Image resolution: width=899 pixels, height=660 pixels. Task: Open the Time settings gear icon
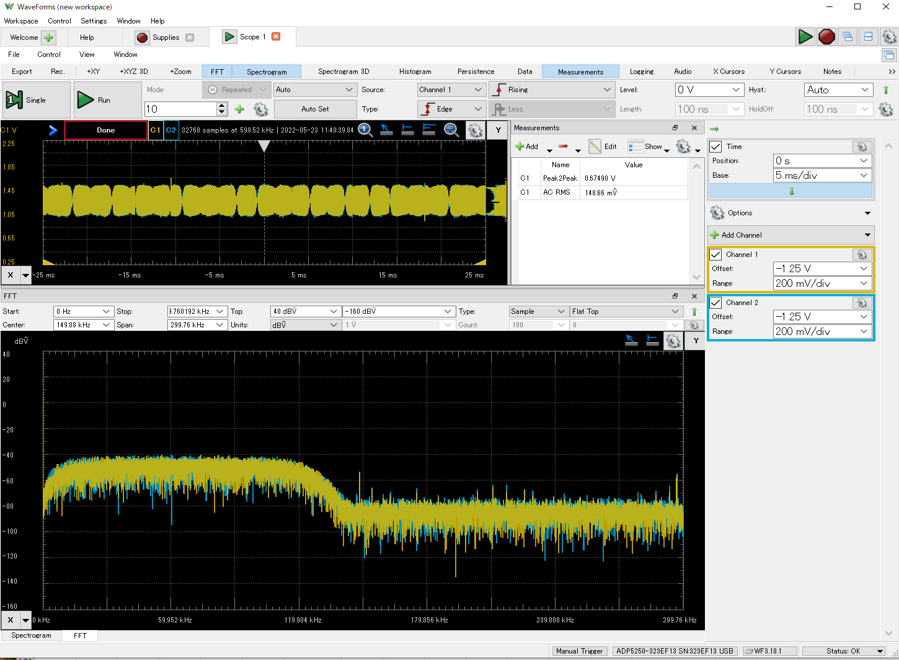pyautogui.click(x=862, y=147)
